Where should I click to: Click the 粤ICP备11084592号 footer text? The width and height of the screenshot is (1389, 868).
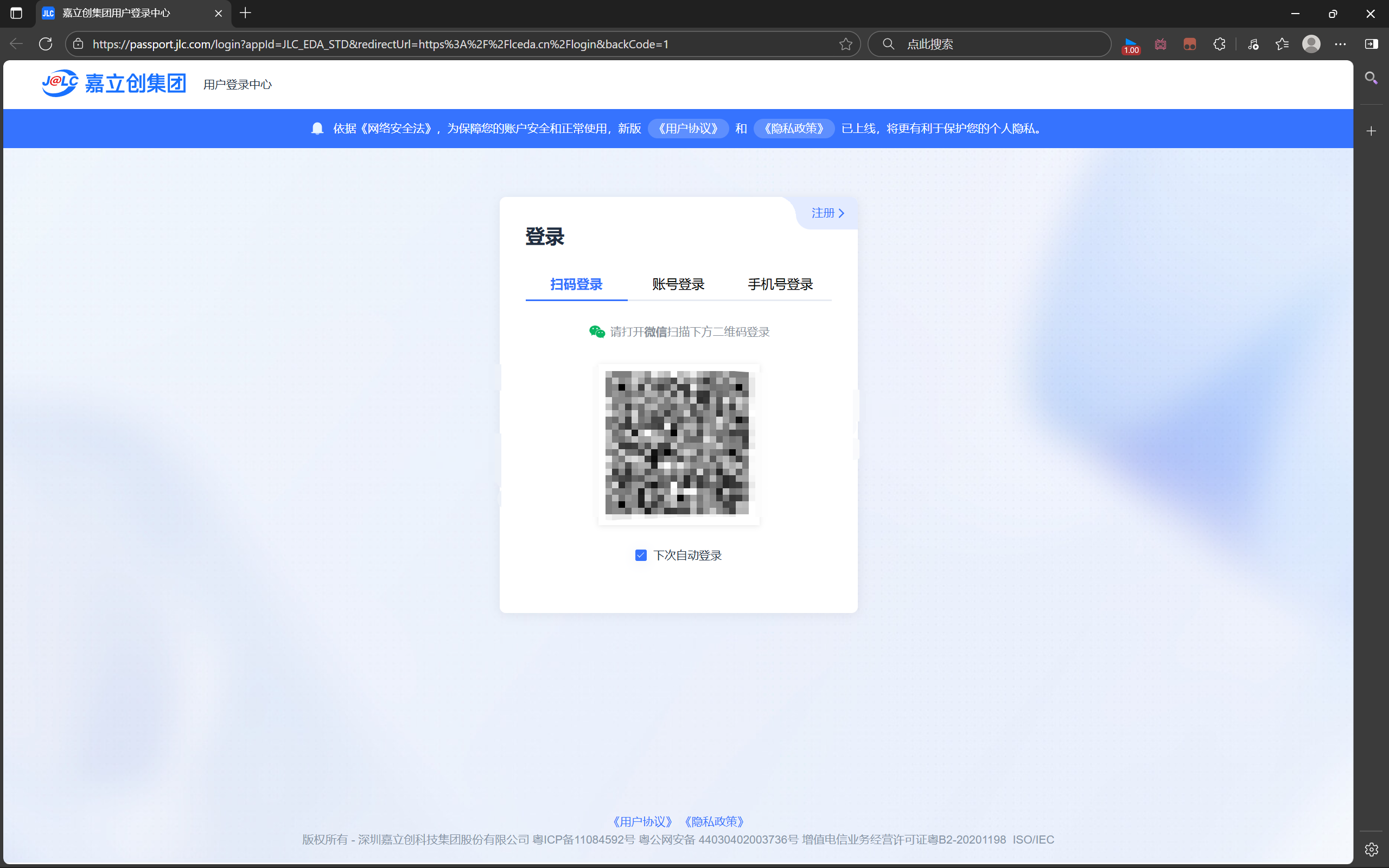(584, 839)
